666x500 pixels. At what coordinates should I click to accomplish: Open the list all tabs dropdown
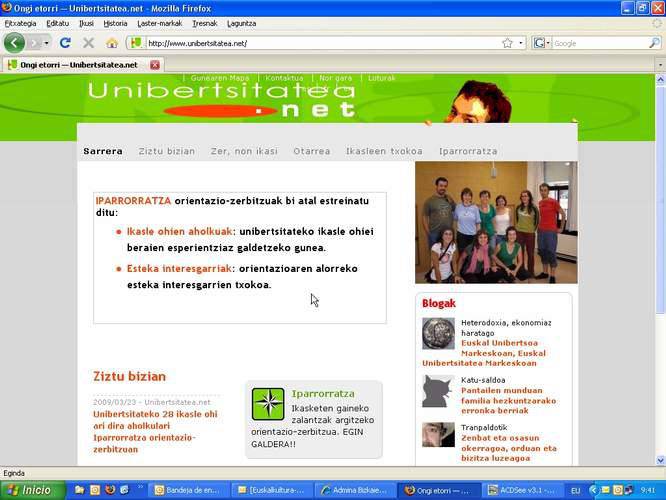point(660,65)
